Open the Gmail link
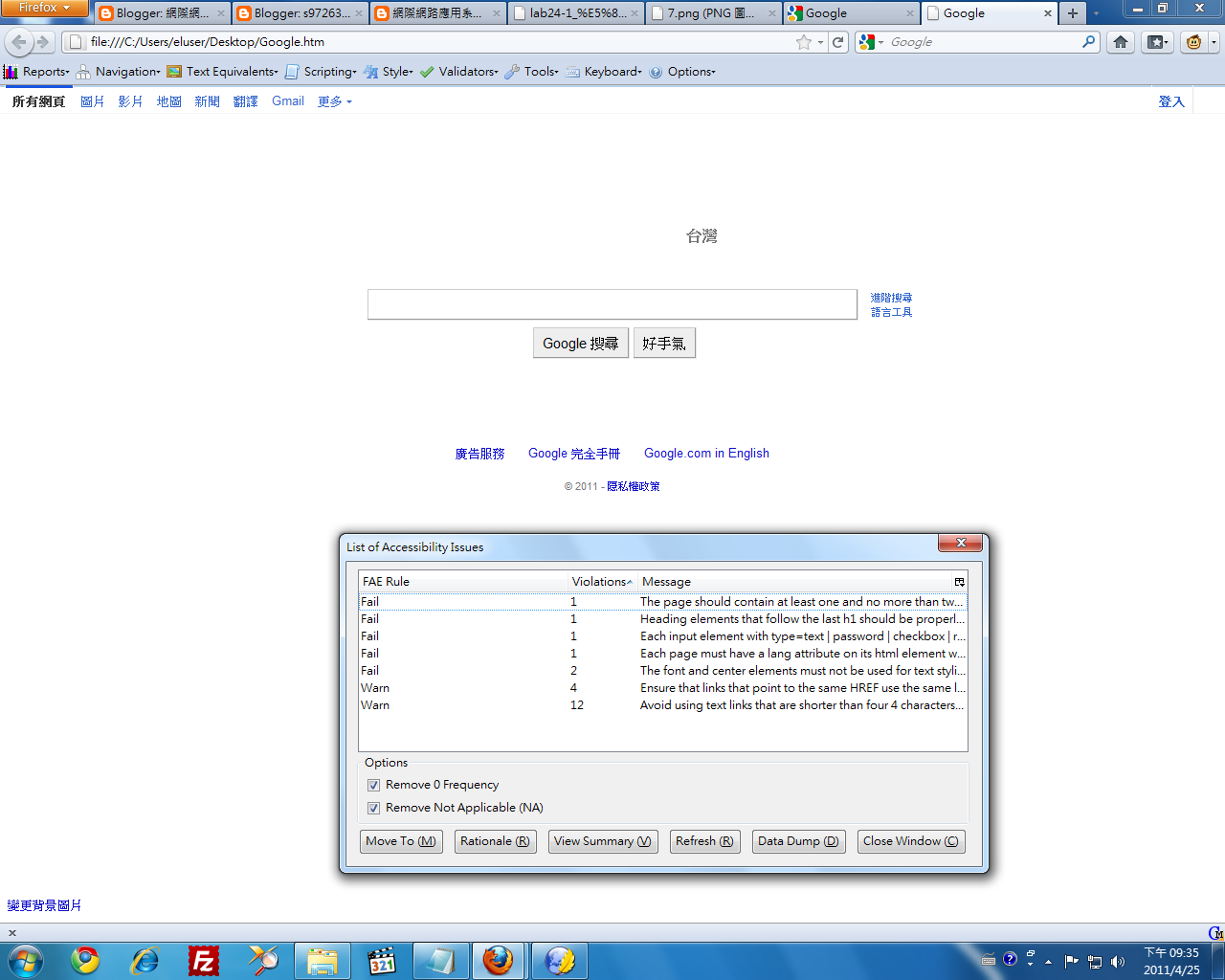 coord(288,101)
